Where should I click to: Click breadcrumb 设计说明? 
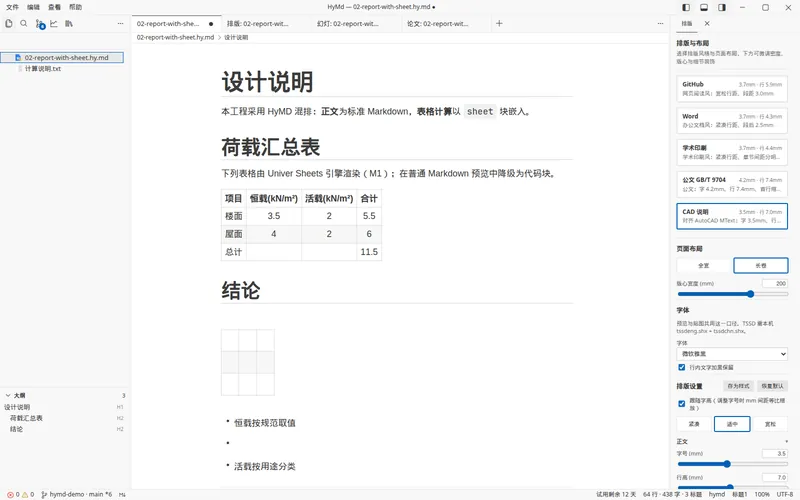click(x=236, y=37)
